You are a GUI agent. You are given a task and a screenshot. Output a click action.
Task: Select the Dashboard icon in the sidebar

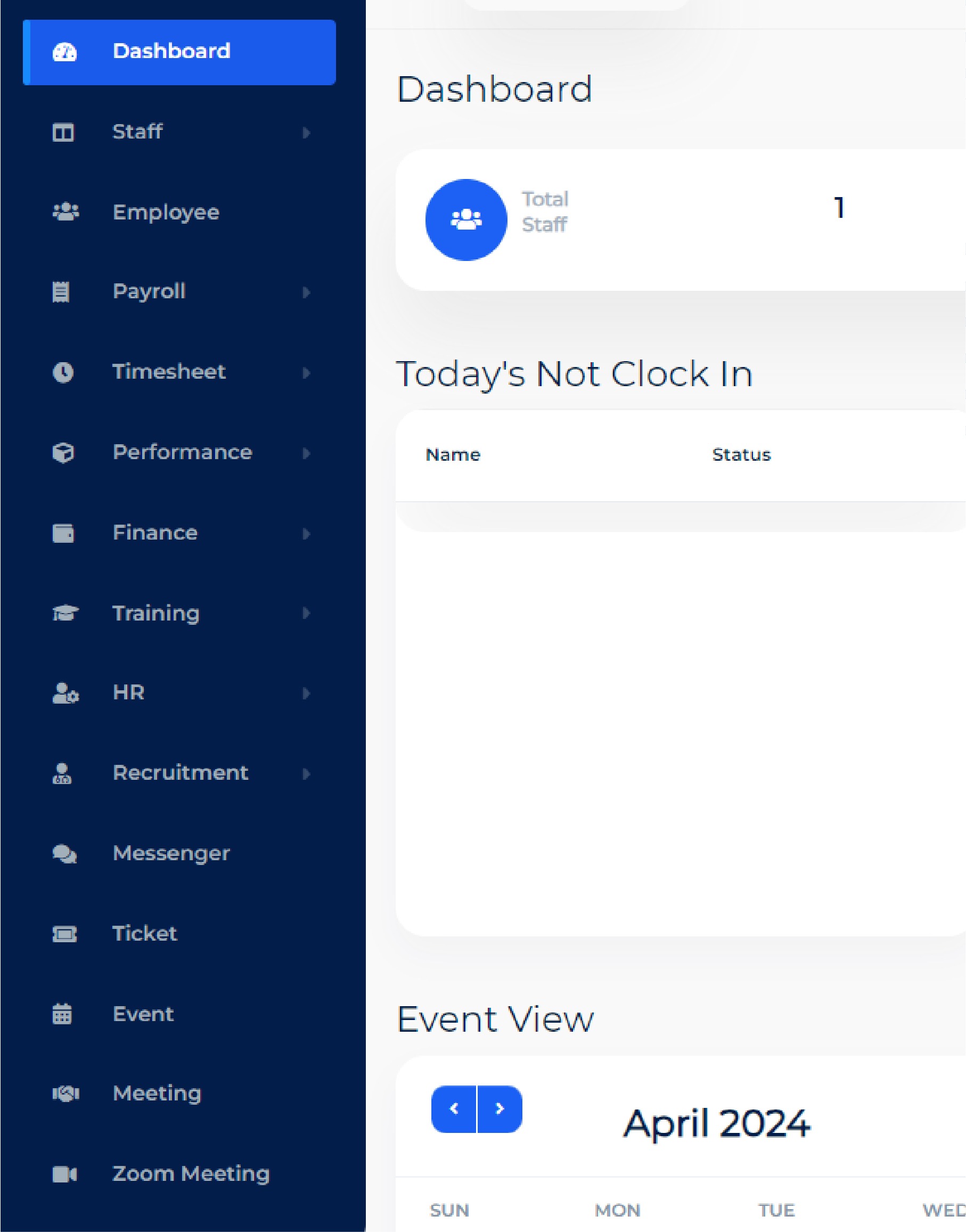tap(64, 52)
